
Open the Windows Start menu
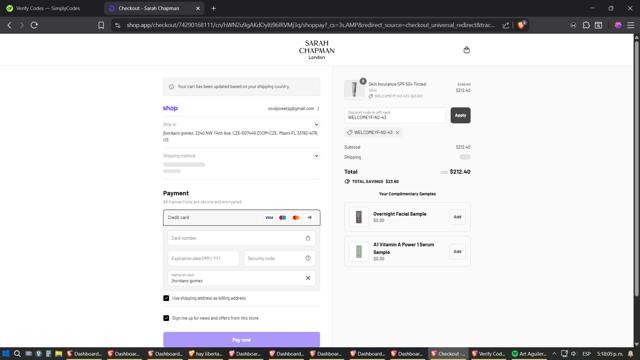pos(6,353)
